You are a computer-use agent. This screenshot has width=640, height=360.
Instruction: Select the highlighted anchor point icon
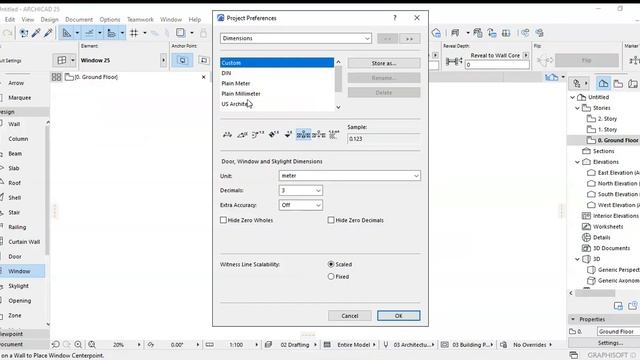(182, 60)
